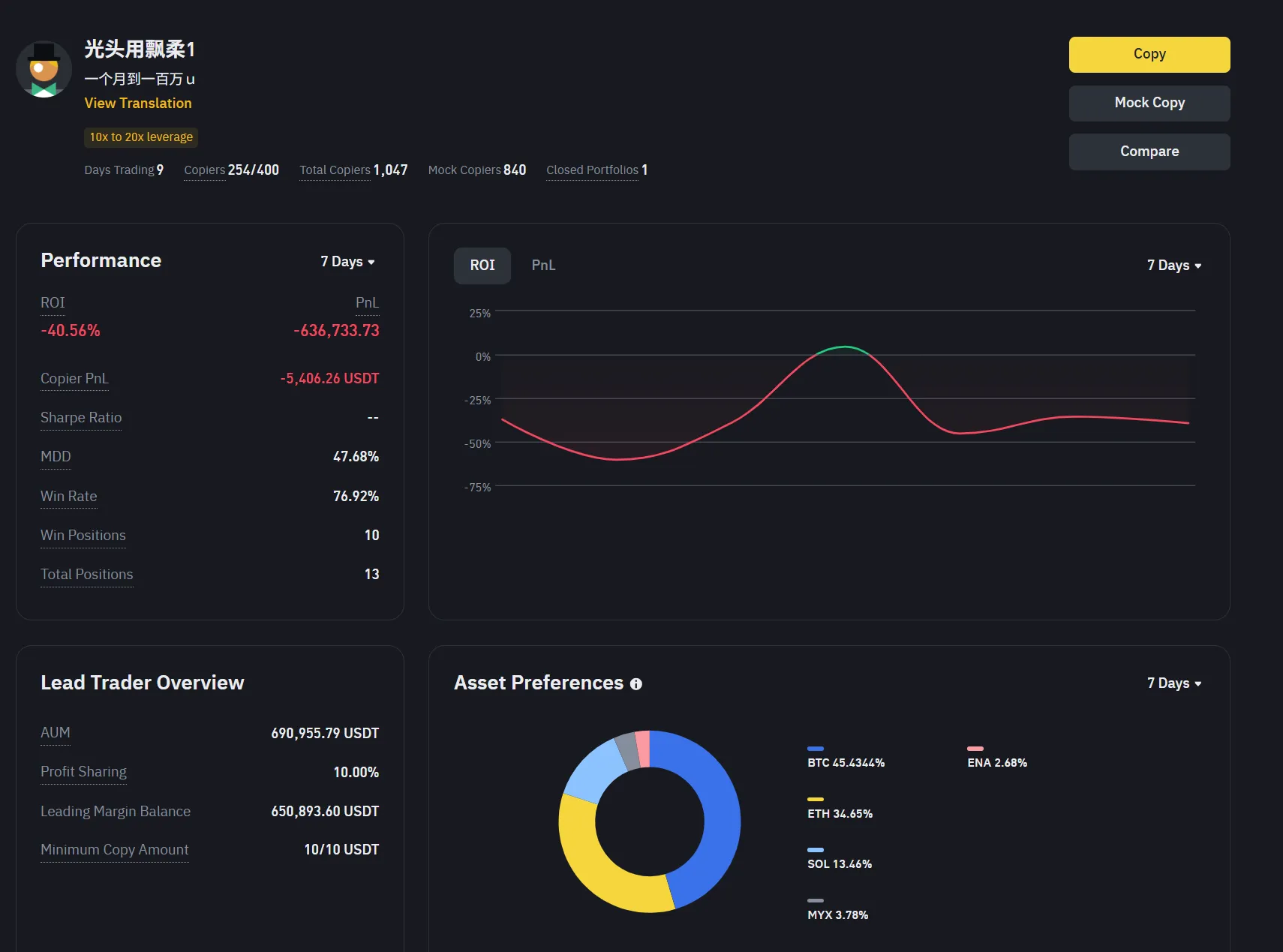This screenshot has height=952, width=1283.
Task: Click the View Translation link
Action: pos(138,104)
